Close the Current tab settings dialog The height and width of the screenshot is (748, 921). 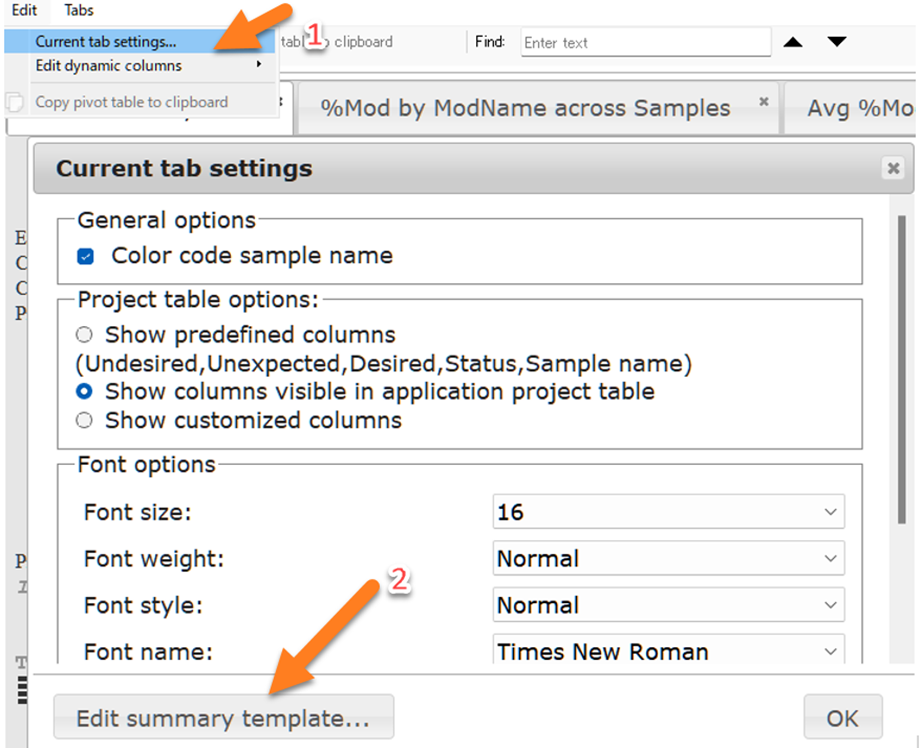click(893, 169)
